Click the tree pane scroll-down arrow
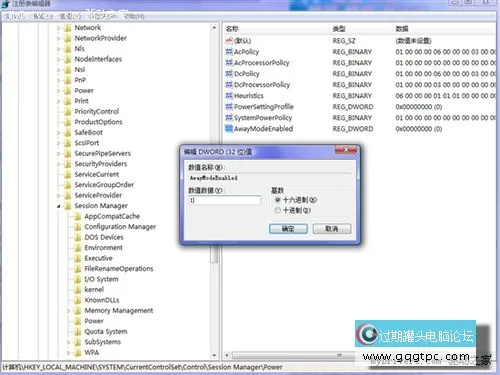Image resolution: width=500 pixels, height=375 pixels. coord(214,355)
